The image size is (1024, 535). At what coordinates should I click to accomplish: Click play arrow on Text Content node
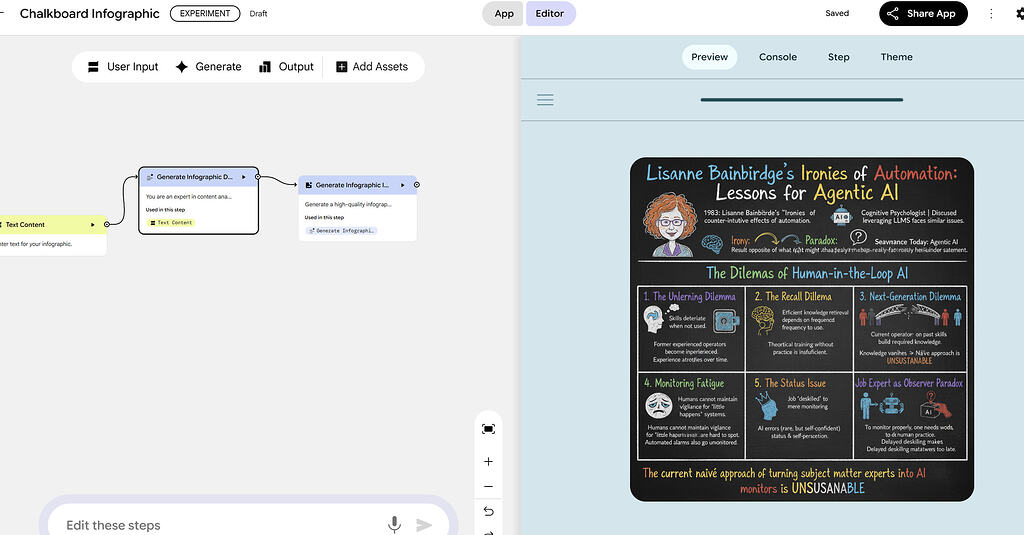point(93,225)
